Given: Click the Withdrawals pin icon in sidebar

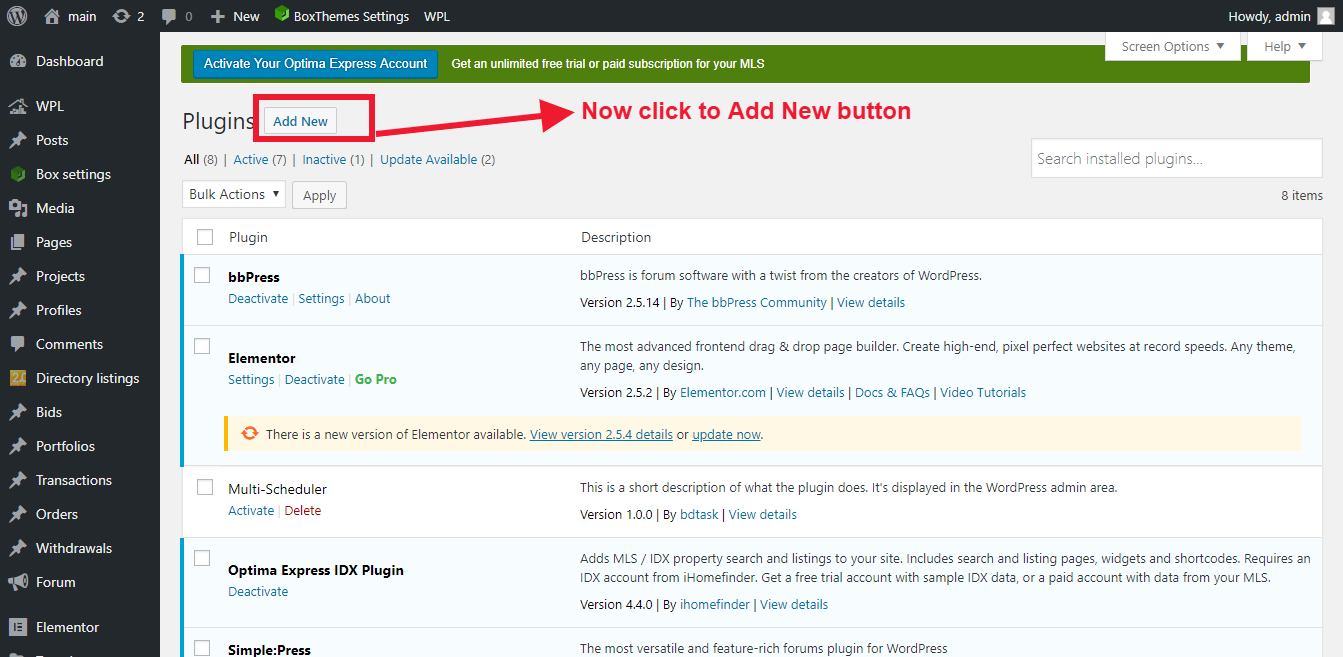Looking at the screenshot, I should (18, 548).
